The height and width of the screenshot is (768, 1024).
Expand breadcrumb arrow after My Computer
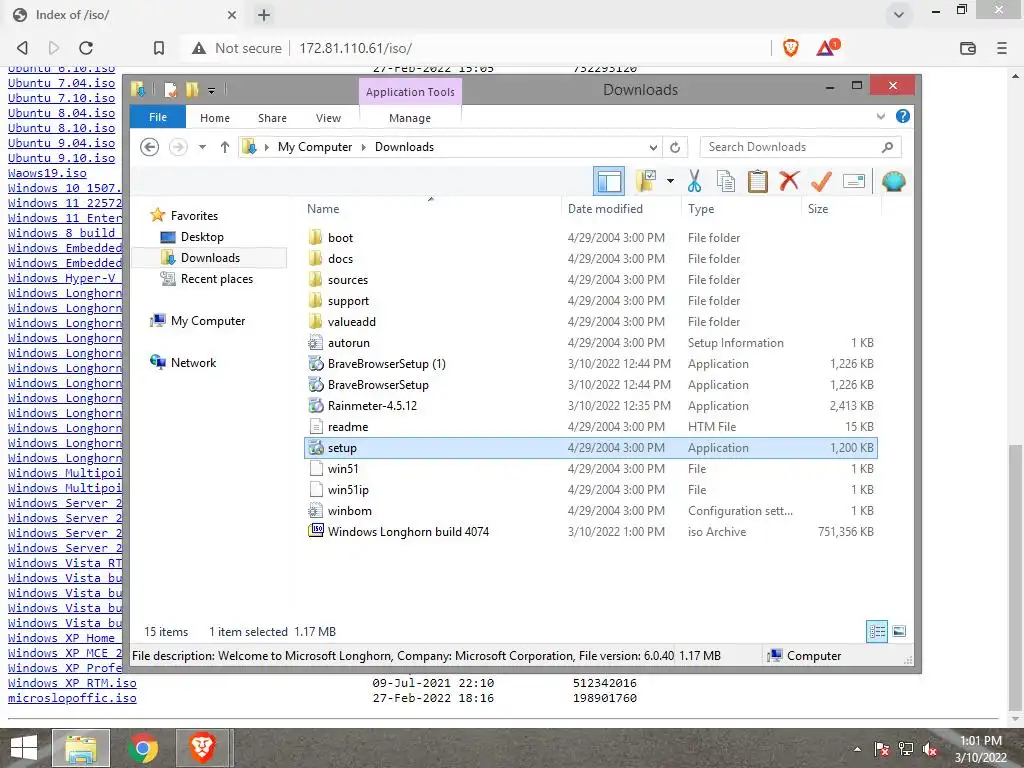(364, 147)
